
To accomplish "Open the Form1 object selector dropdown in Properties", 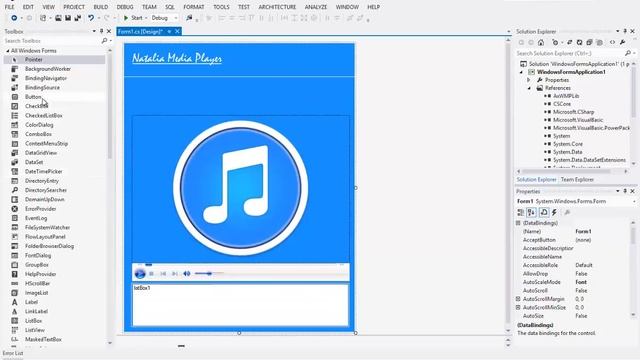I will pyautogui.click(x=633, y=202).
